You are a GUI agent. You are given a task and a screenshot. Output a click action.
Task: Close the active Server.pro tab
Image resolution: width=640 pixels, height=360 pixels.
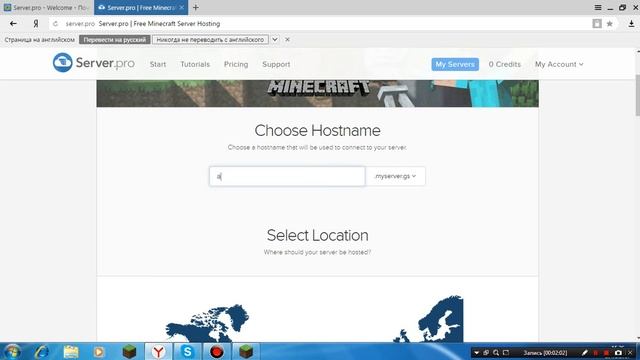pos(182,7)
